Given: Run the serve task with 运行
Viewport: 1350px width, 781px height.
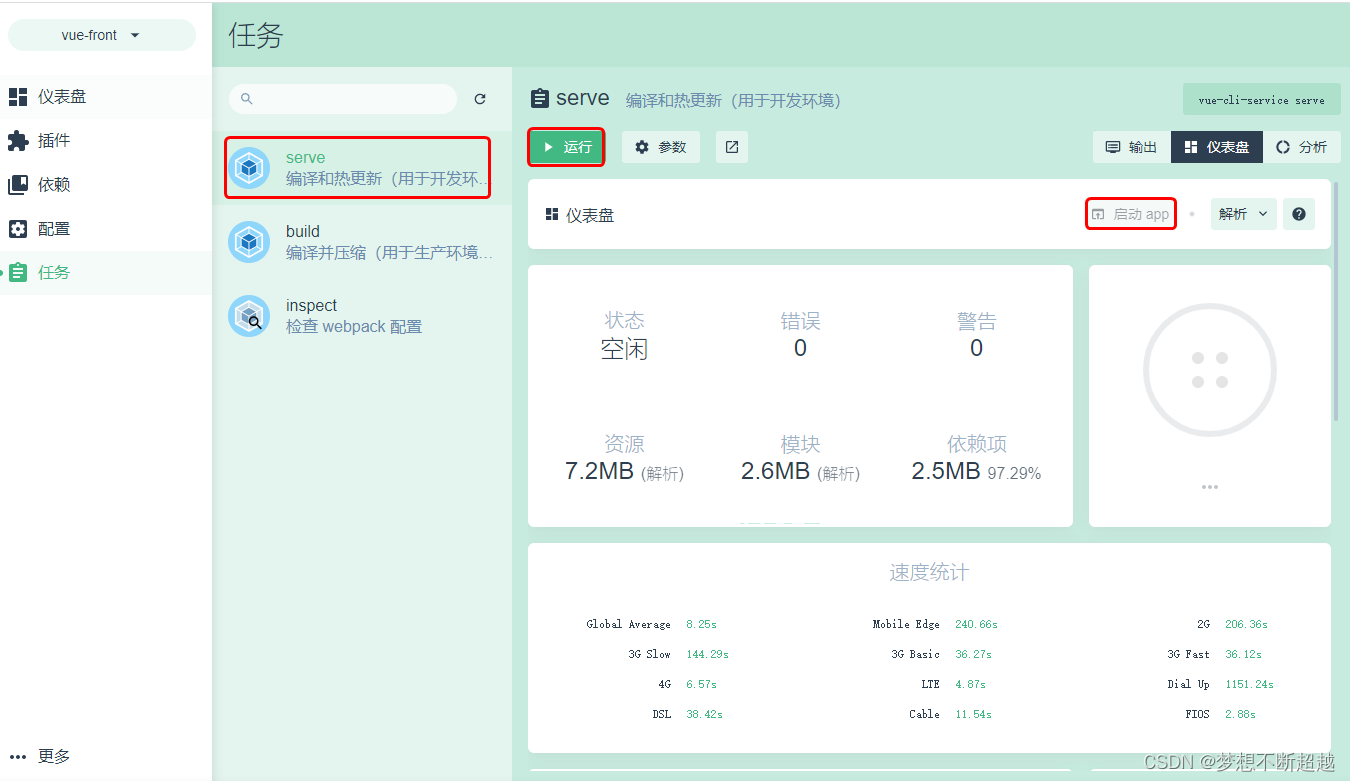Looking at the screenshot, I should [x=566, y=147].
